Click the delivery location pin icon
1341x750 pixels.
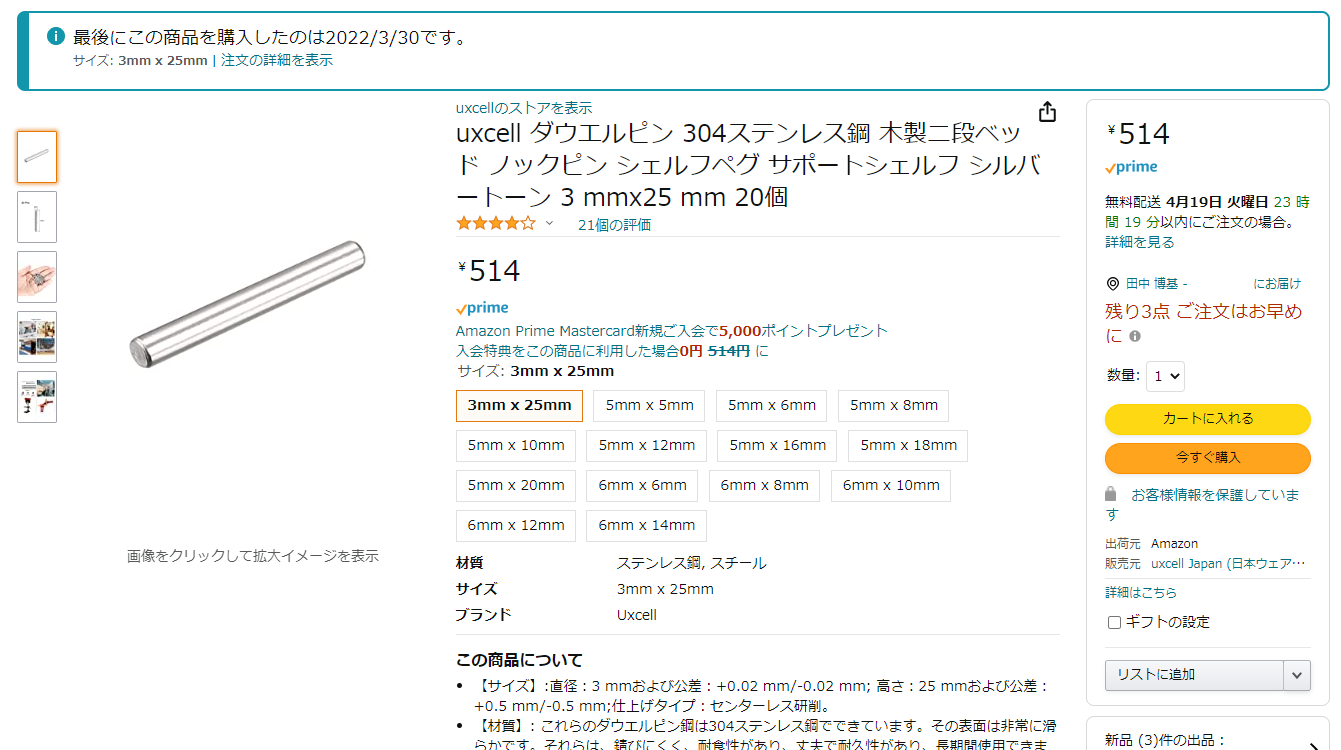(1113, 284)
